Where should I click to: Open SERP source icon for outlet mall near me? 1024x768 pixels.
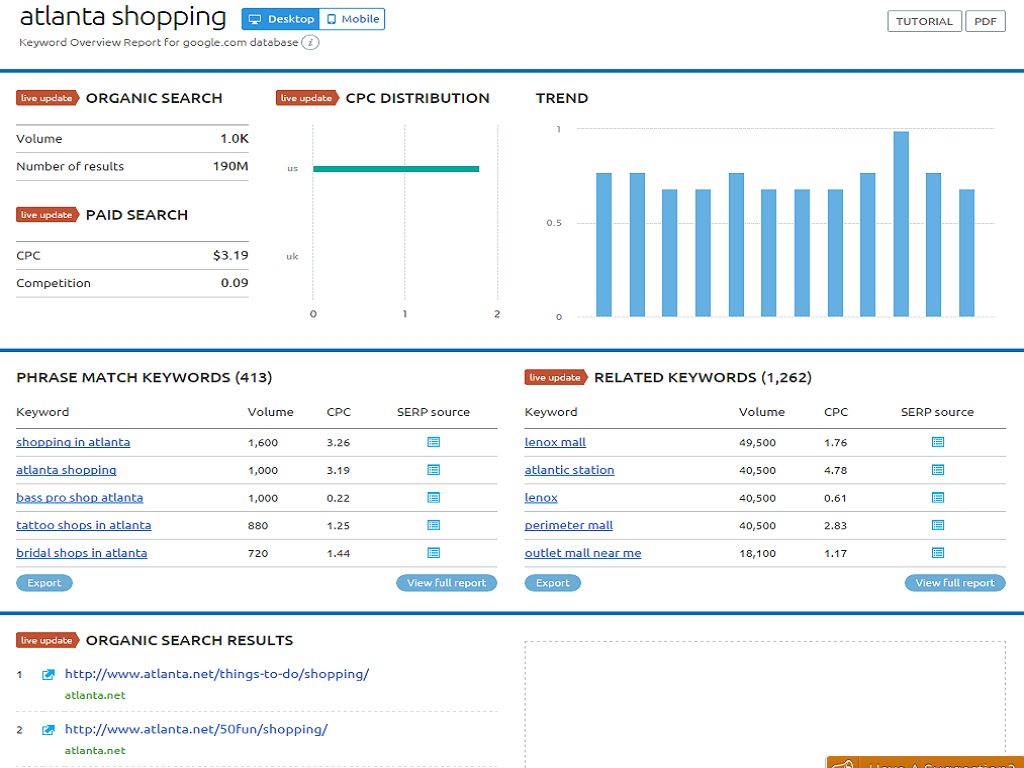[937, 553]
